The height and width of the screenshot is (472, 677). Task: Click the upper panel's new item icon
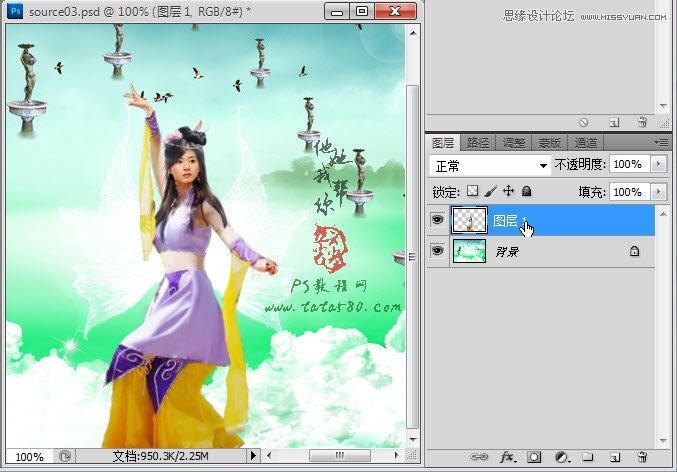click(614, 123)
